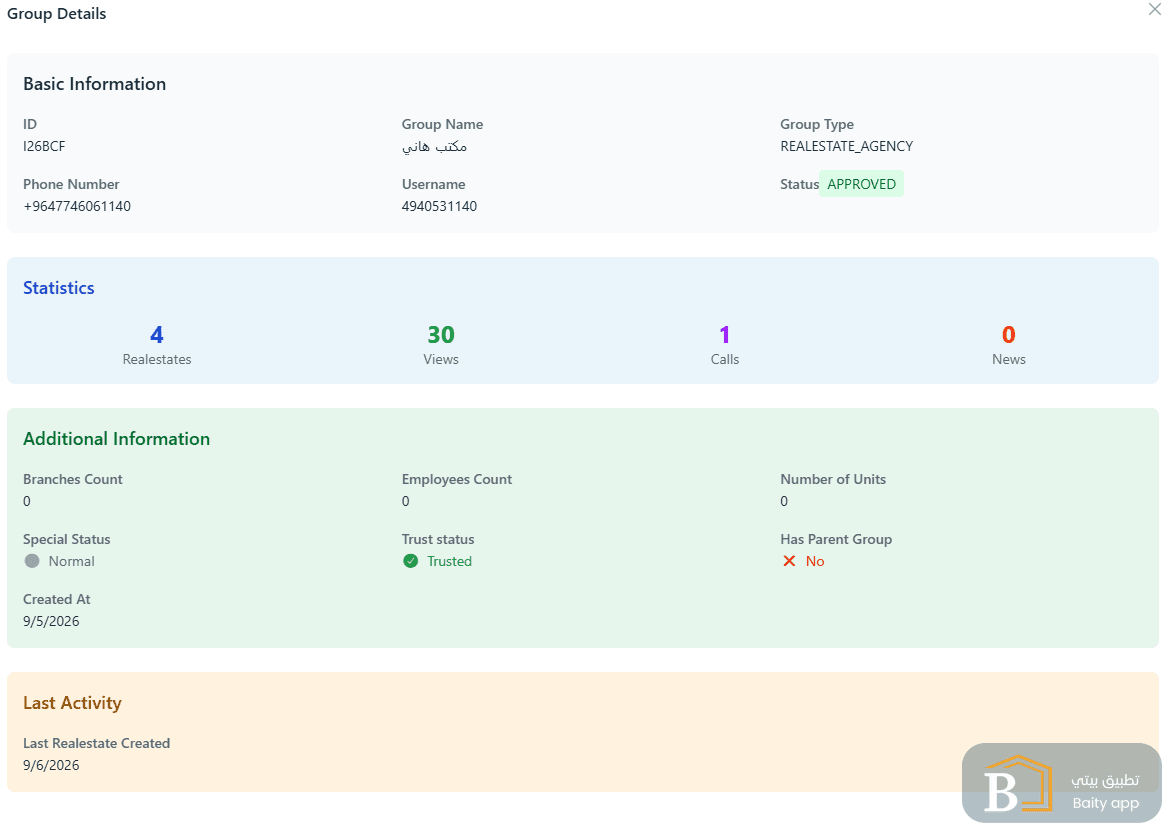This screenshot has width=1162, height=823.
Task: Click the Realestates statistic label
Action: pos(157,359)
